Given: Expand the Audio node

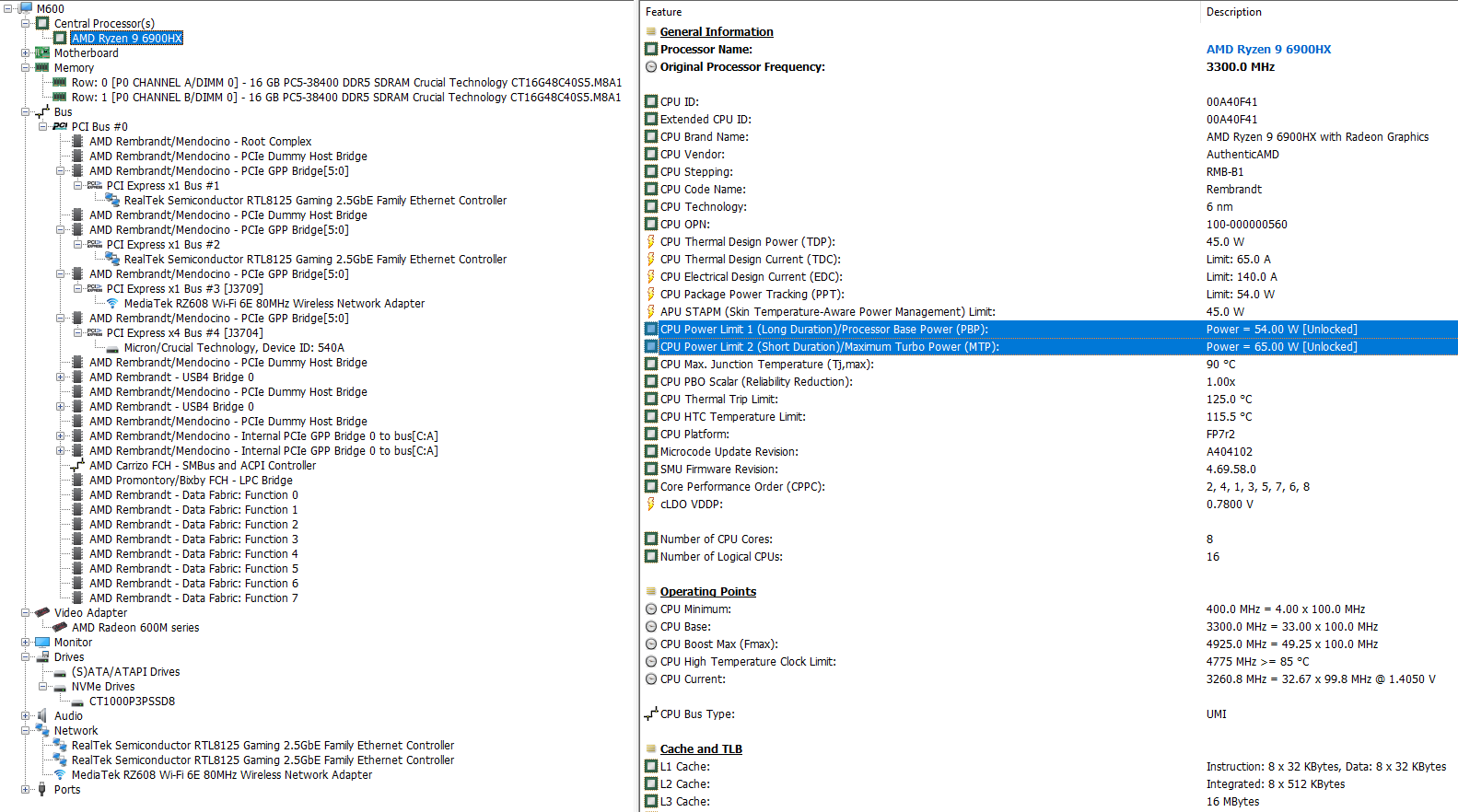Looking at the screenshot, I should [x=26, y=715].
